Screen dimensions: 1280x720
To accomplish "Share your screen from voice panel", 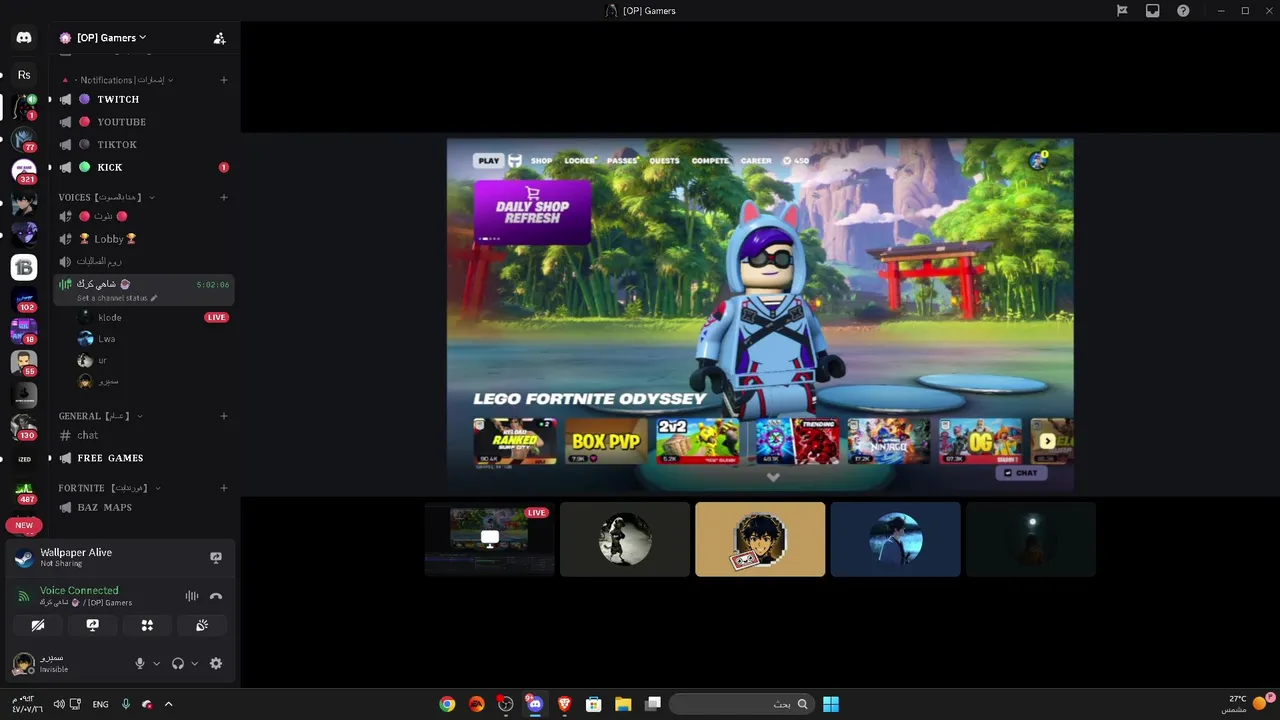I will (x=92, y=625).
